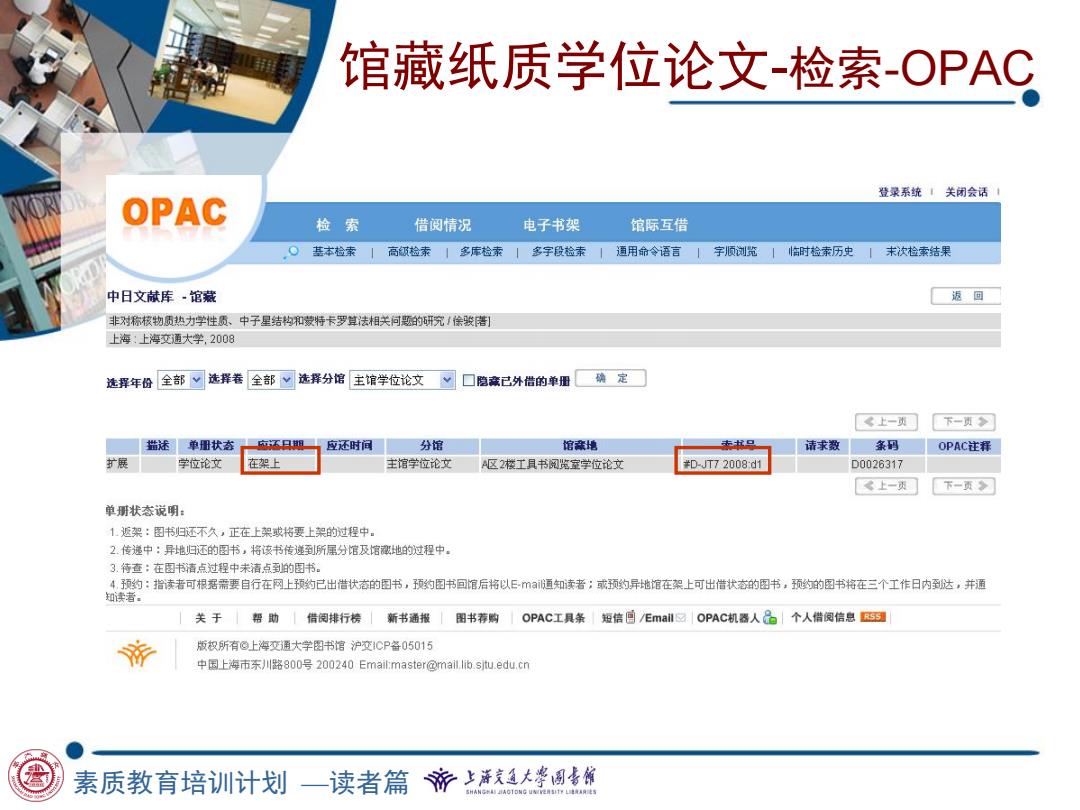This screenshot has width=1080, height=810.
Task: Click the OPAC注释 column header
Action: (x=964, y=446)
